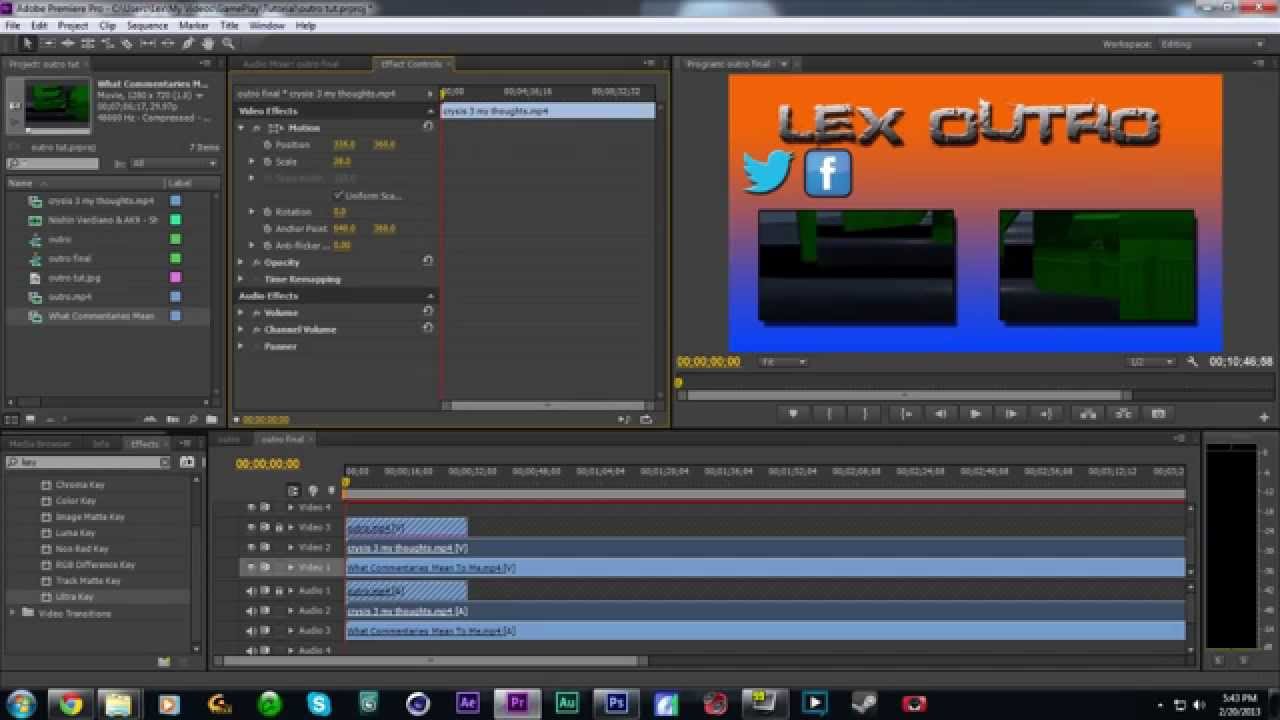Hide Video 1 track eye
Image resolution: width=1280 pixels, height=720 pixels.
click(x=251, y=567)
